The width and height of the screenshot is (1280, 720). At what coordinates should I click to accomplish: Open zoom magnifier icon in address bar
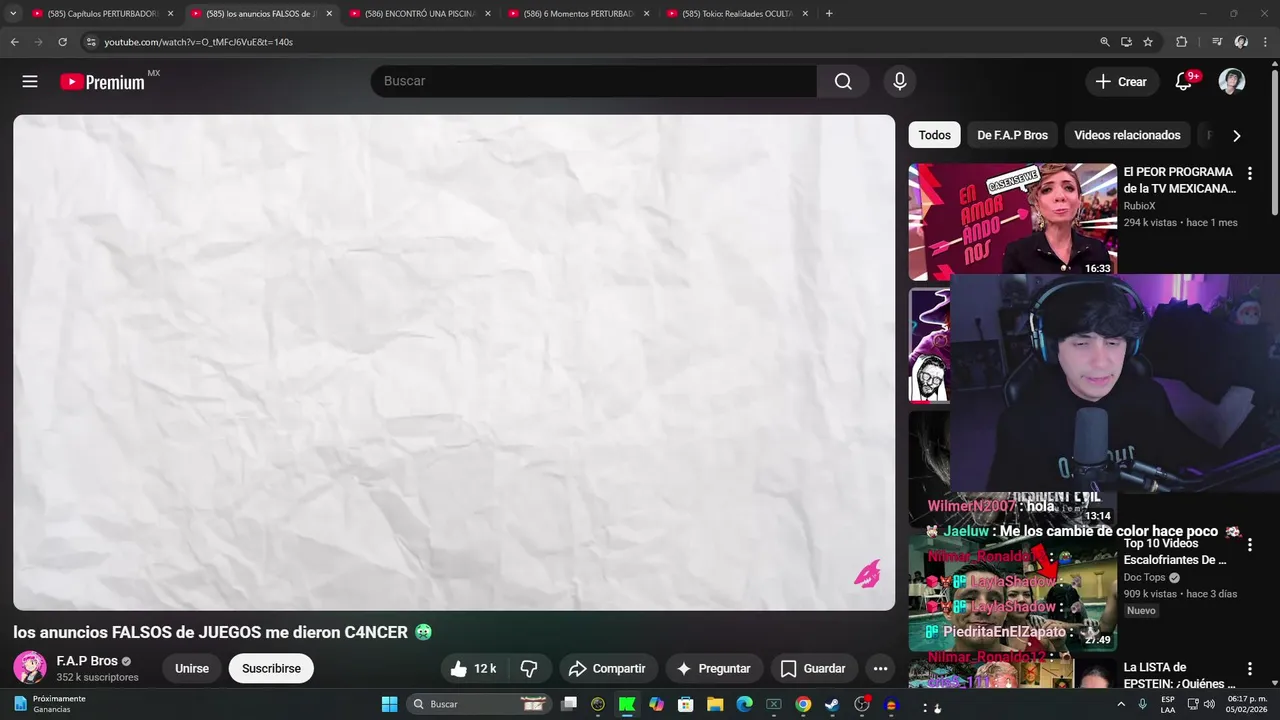click(x=1105, y=42)
